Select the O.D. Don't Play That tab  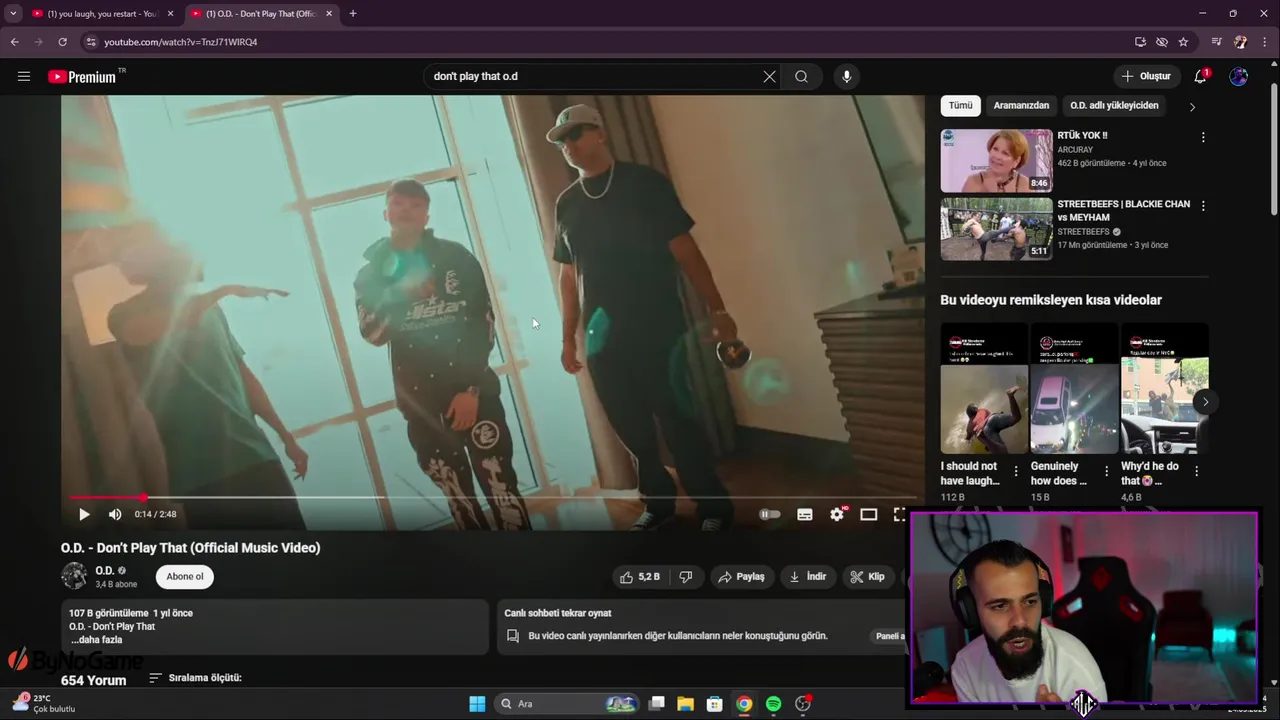pyautogui.click(x=260, y=14)
